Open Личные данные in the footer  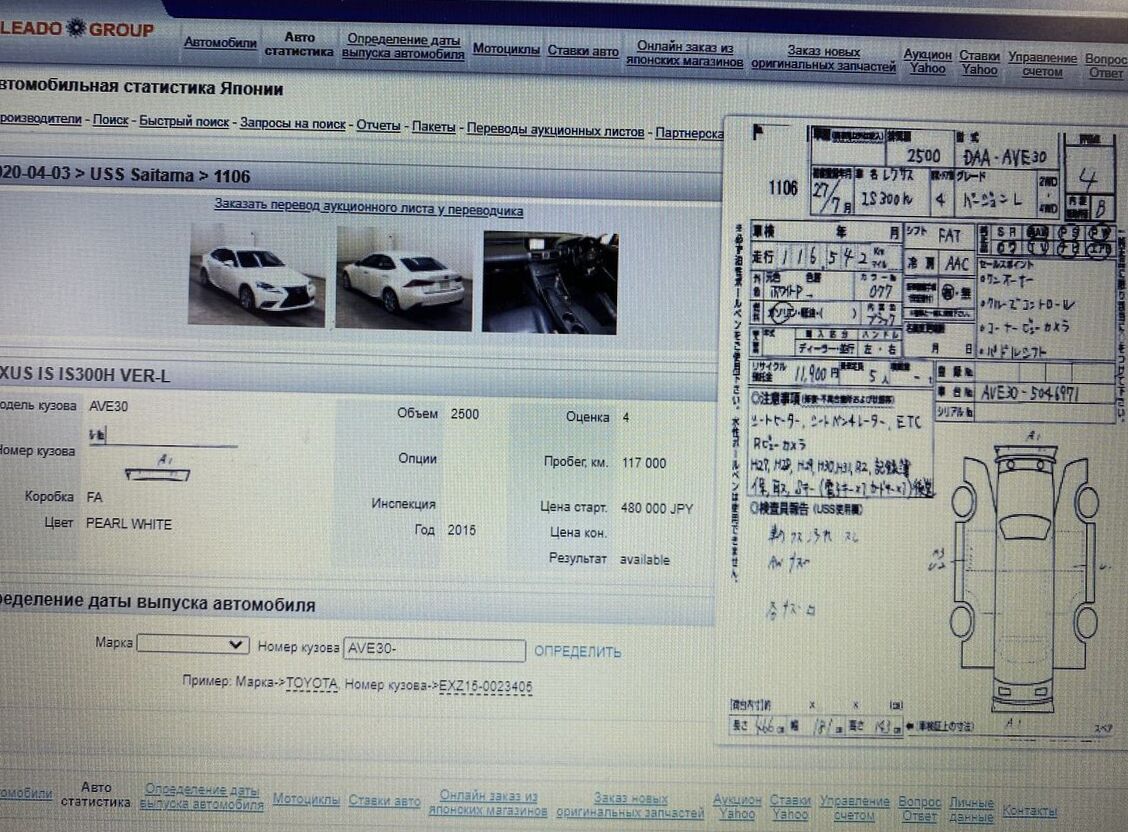point(971,810)
